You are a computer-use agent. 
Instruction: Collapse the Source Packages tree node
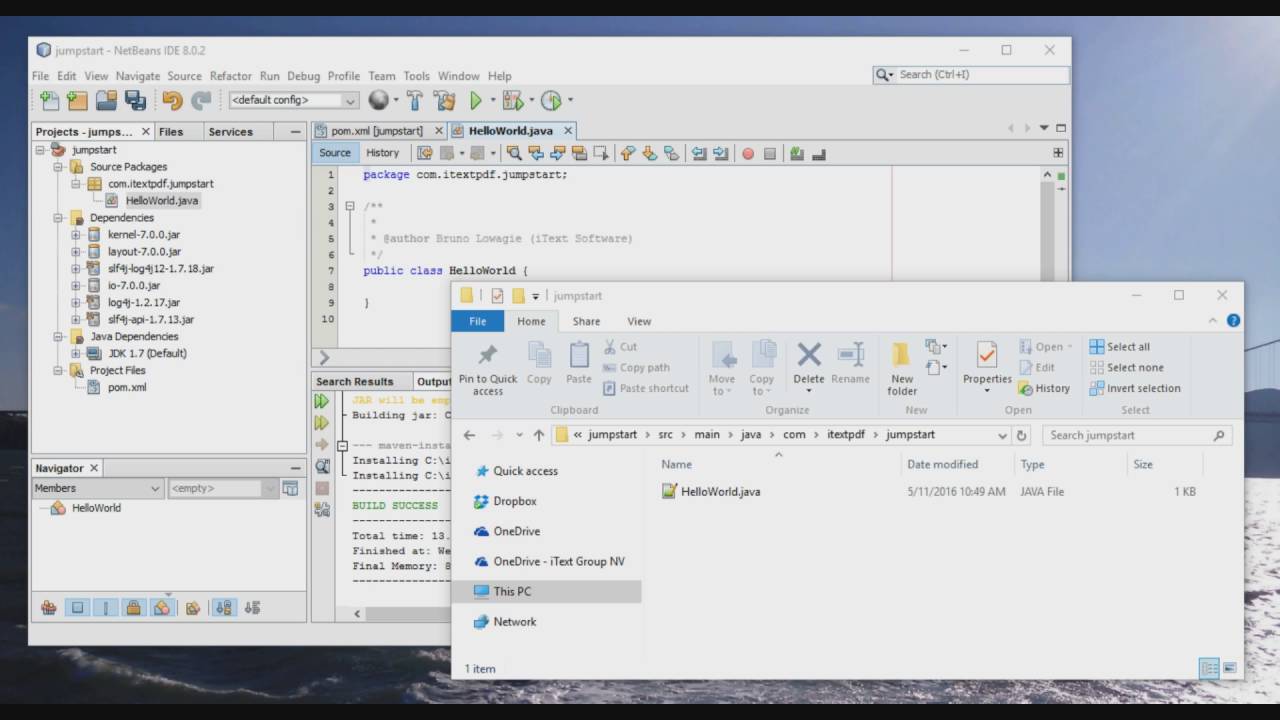pyautogui.click(x=59, y=167)
